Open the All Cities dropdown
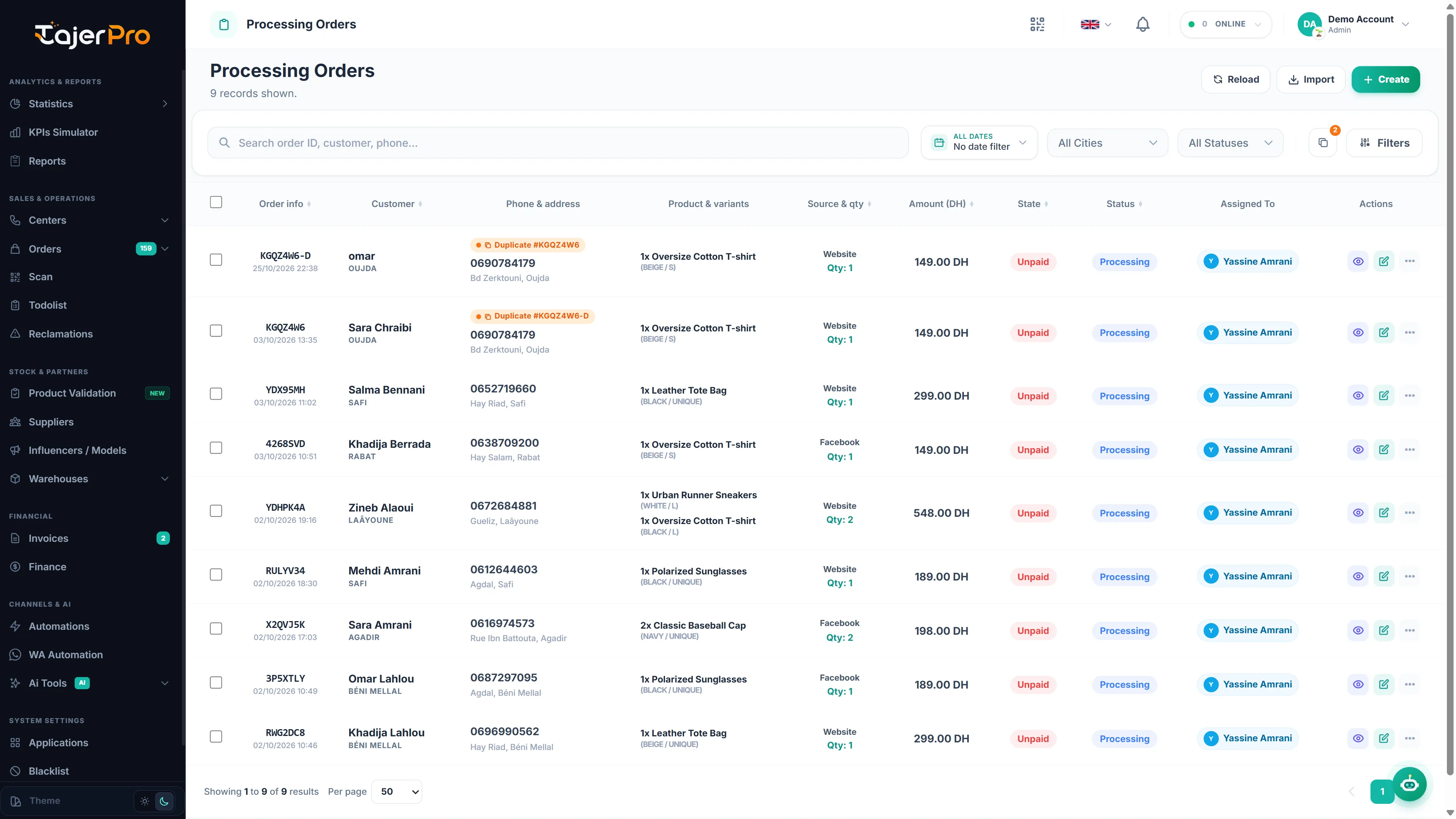Image resolution: width=1456 pixels, height=819 pixels. click(1107, 143)
